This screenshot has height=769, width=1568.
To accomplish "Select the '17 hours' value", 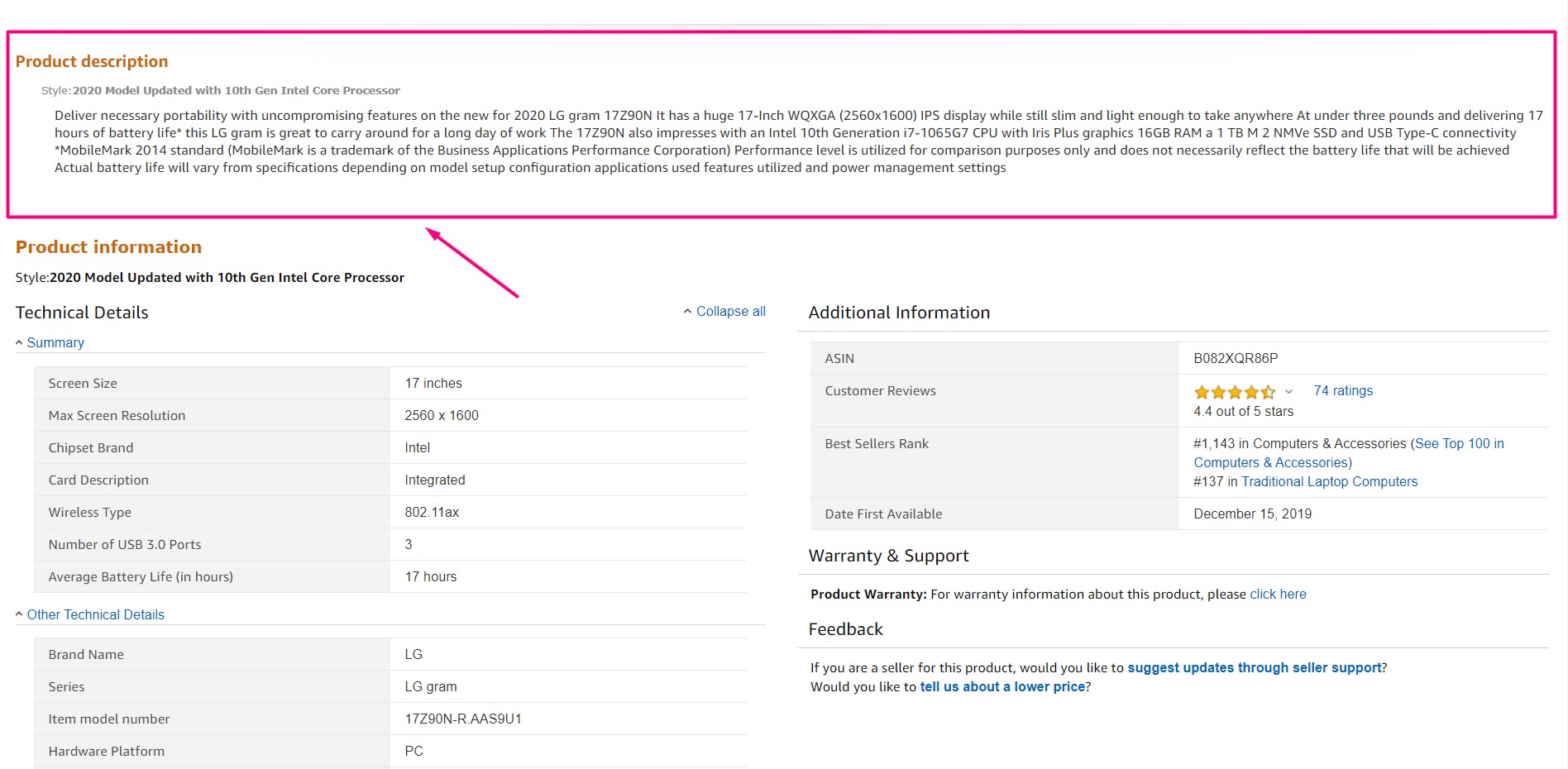I will pos(431,576).
